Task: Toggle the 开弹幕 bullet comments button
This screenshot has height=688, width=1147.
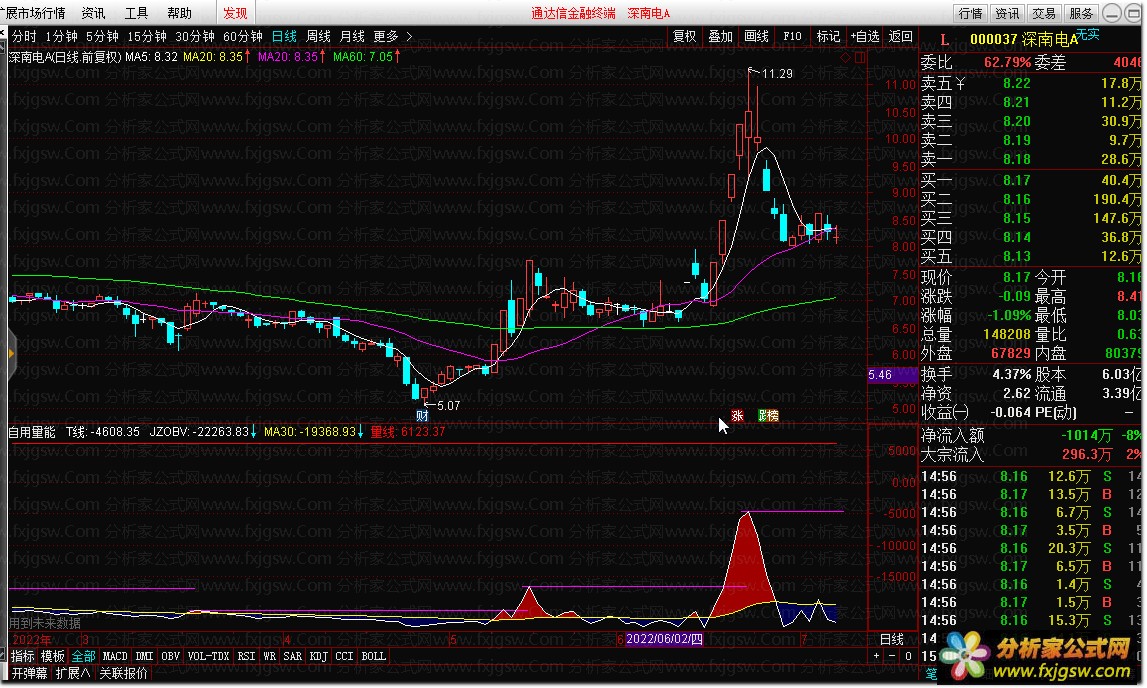Action: pos(29,673)
